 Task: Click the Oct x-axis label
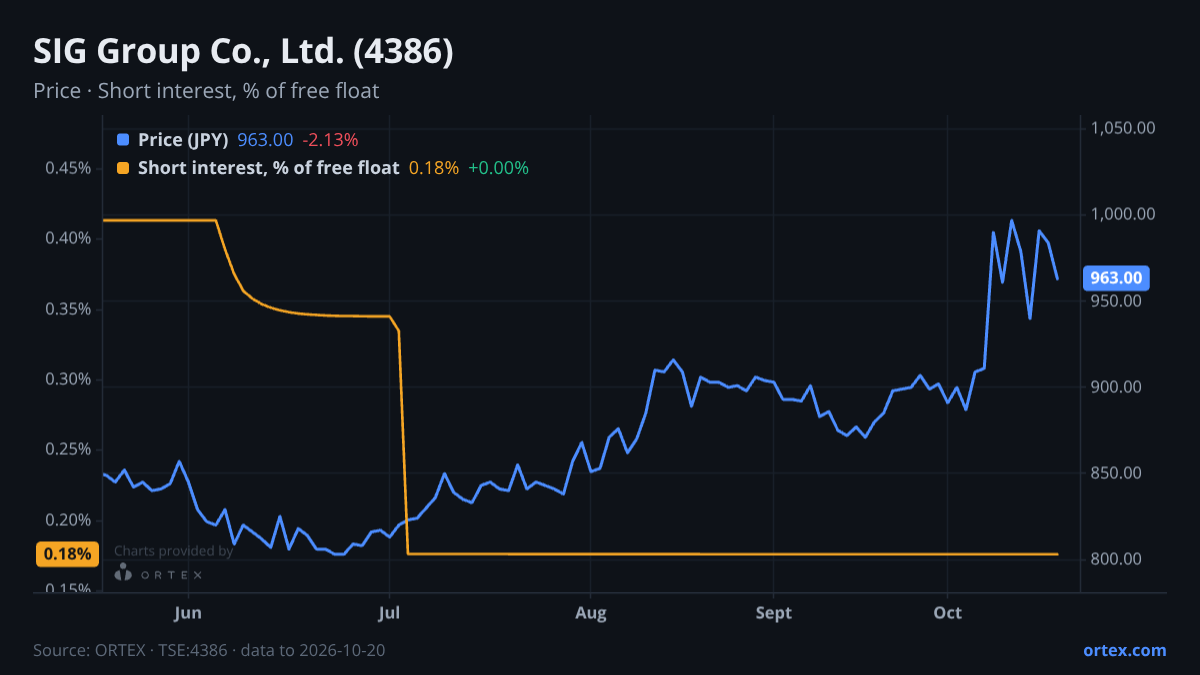(947, 612)
